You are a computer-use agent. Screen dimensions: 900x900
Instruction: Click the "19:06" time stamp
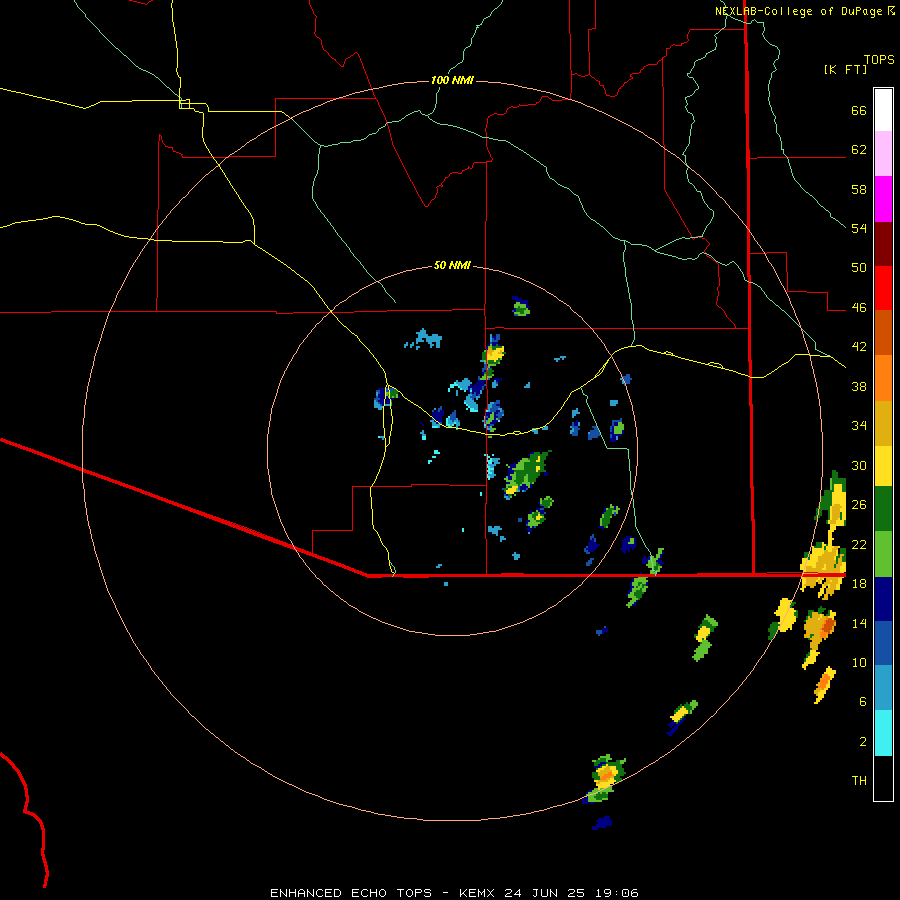615,893
